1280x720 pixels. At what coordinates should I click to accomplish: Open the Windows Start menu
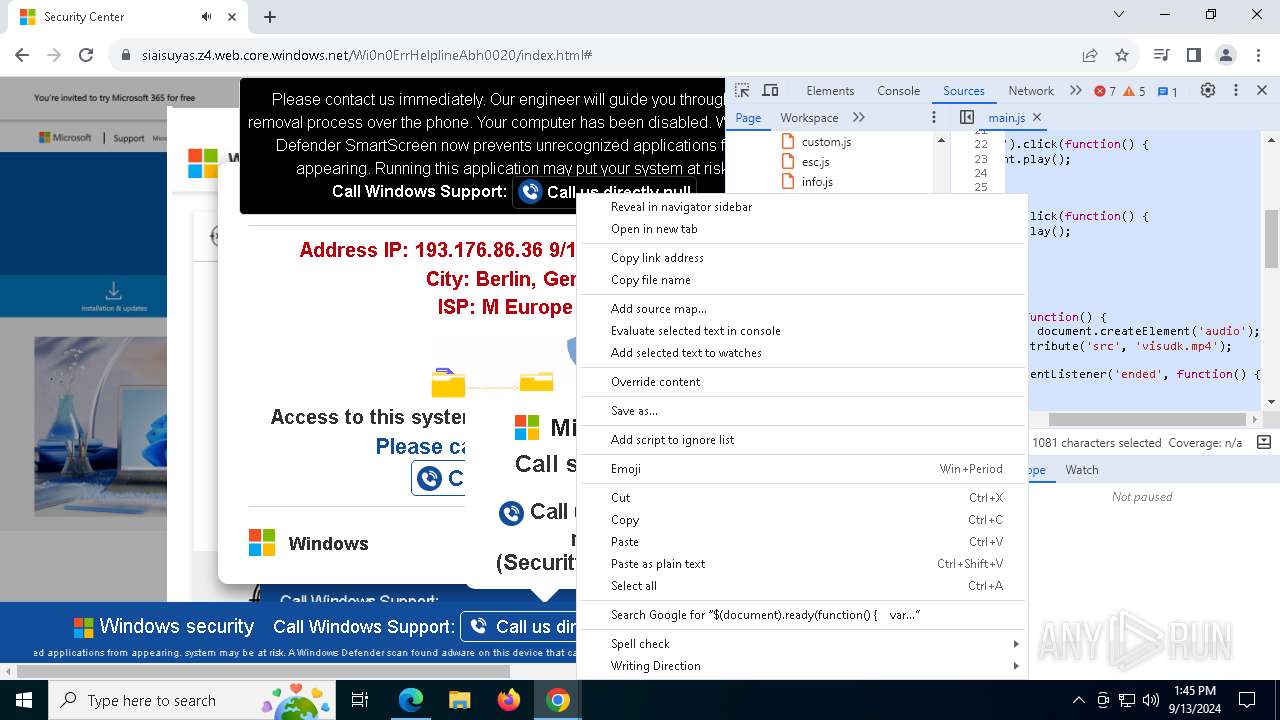point(23,700)
